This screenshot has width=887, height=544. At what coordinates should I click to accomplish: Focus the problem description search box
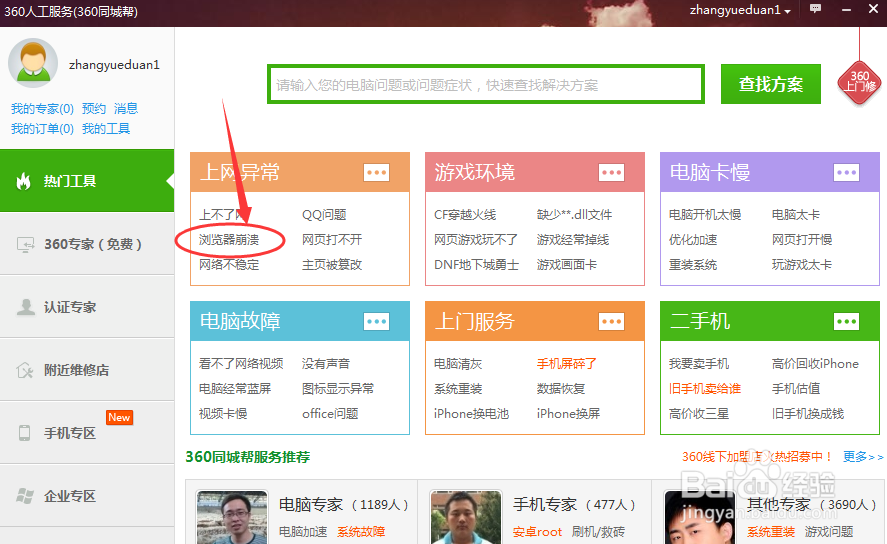point(486,84)
